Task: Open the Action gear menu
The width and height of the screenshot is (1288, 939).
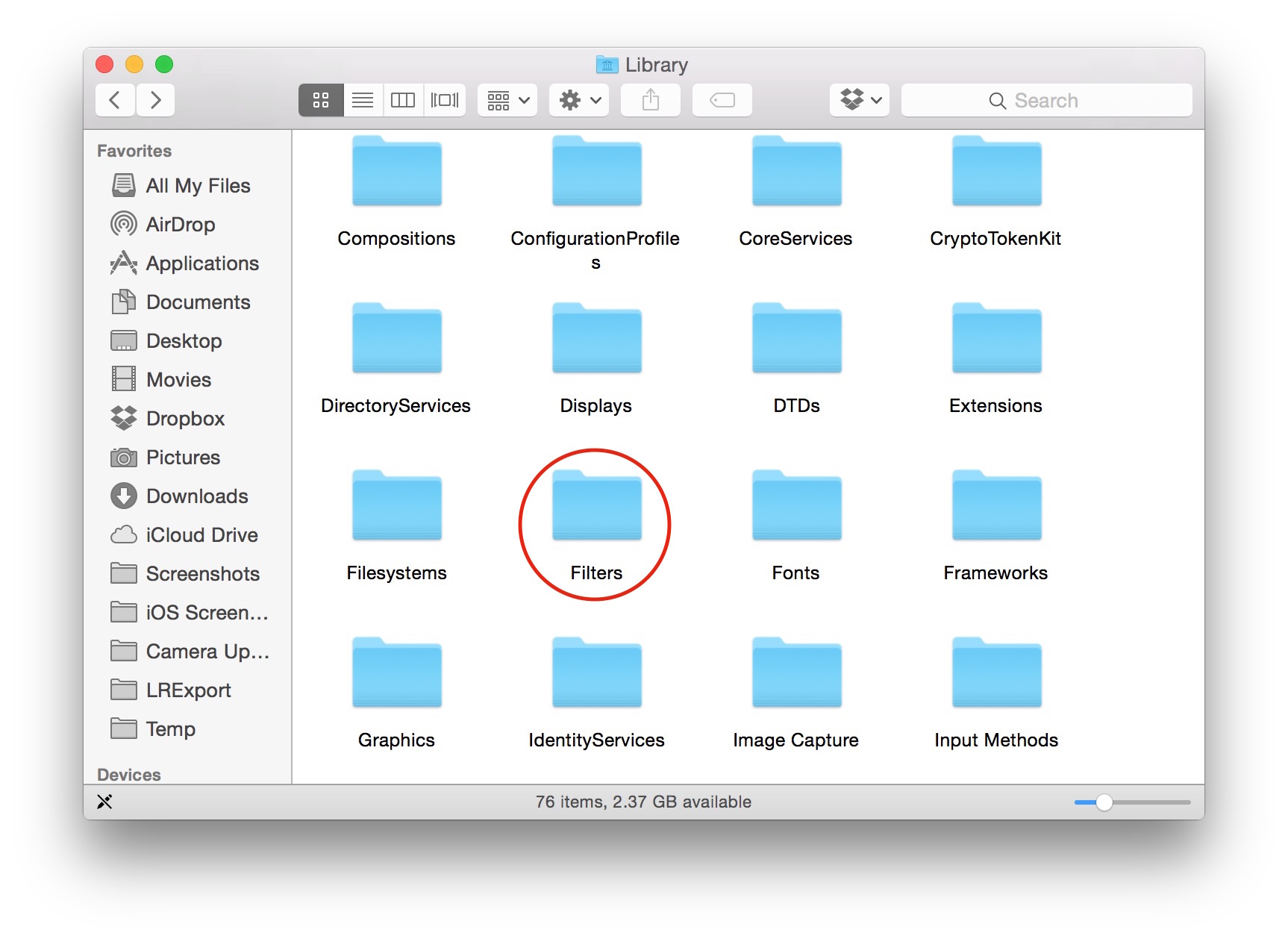Action: click(580, 100)
